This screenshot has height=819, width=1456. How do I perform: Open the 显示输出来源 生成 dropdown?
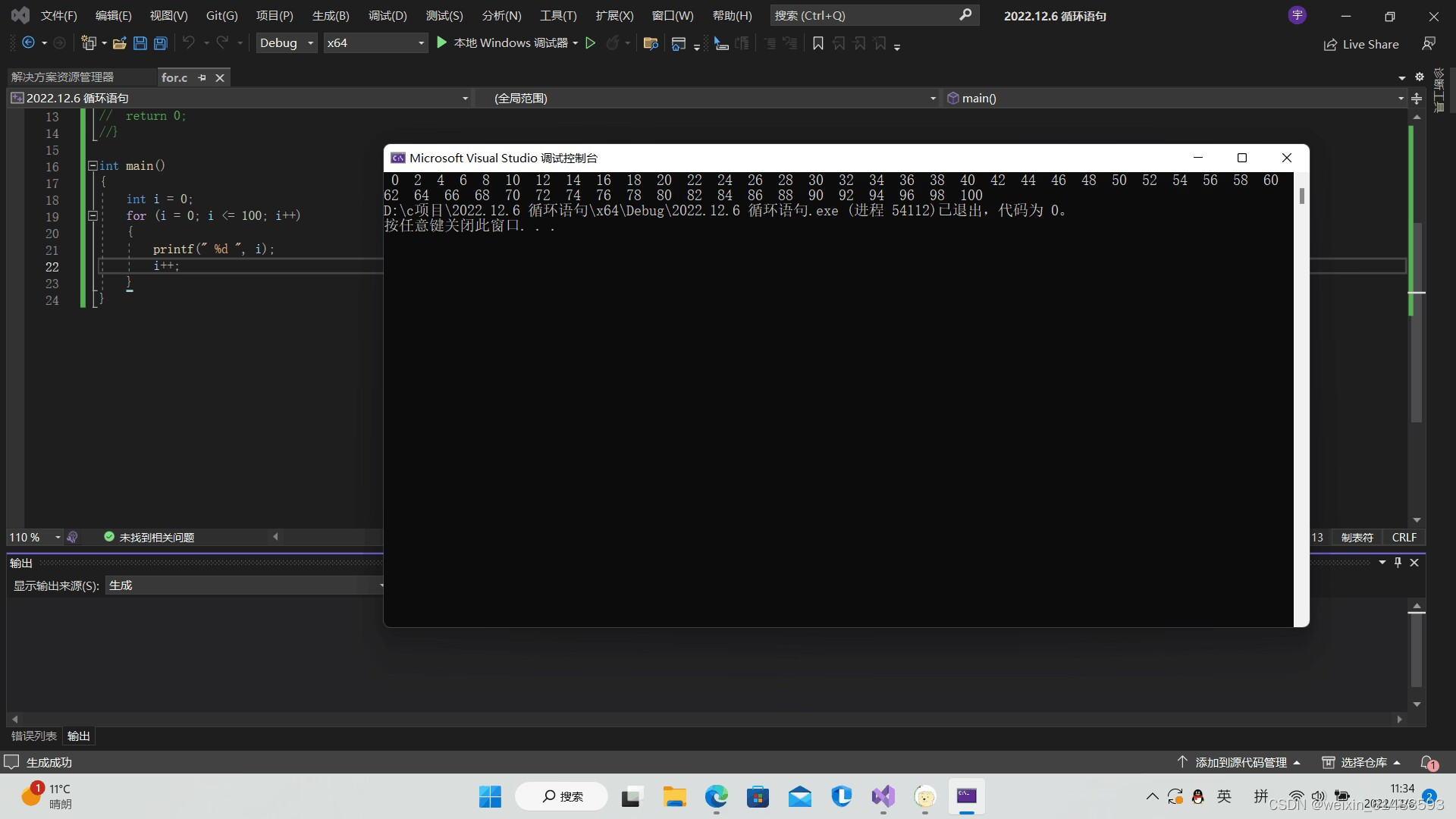pos(246,585)
